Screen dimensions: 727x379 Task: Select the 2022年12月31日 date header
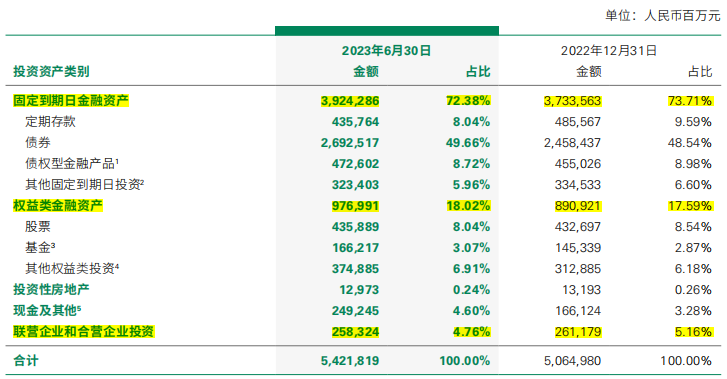tap(609, 51)
